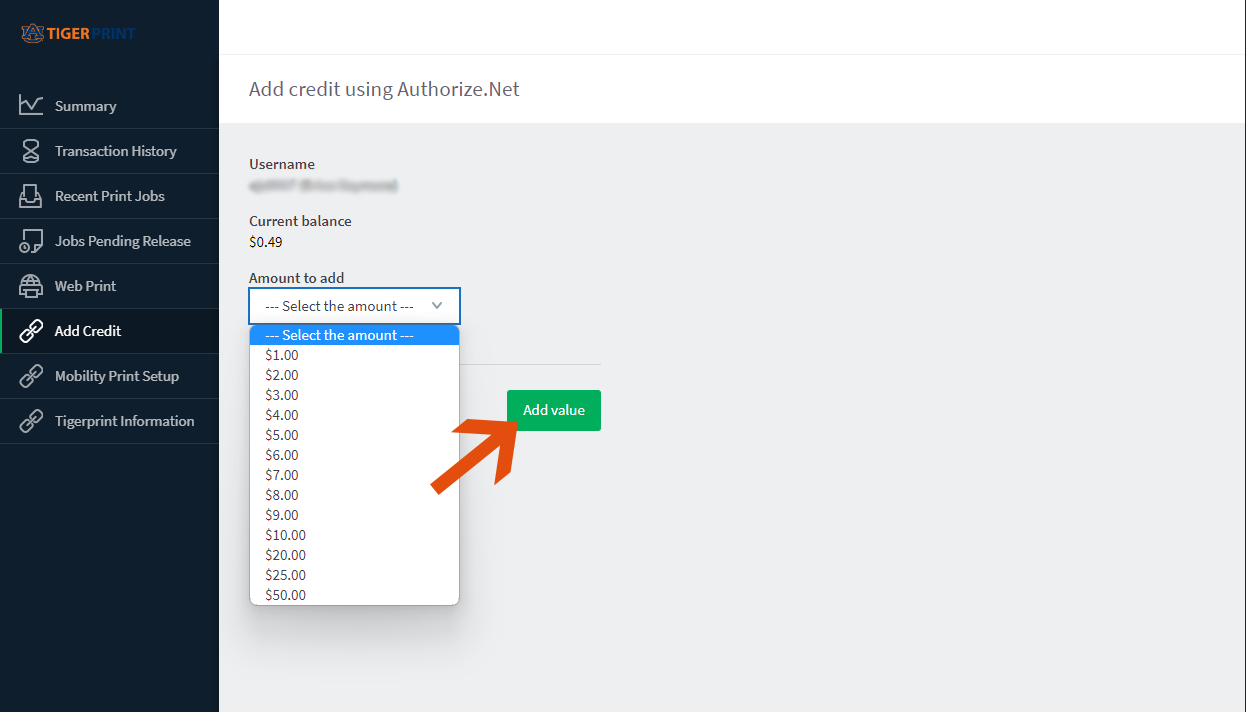Screen dimensions: 1246x712
Task: Click the Jobs Pending Release icon
Action: coord(31,241)
